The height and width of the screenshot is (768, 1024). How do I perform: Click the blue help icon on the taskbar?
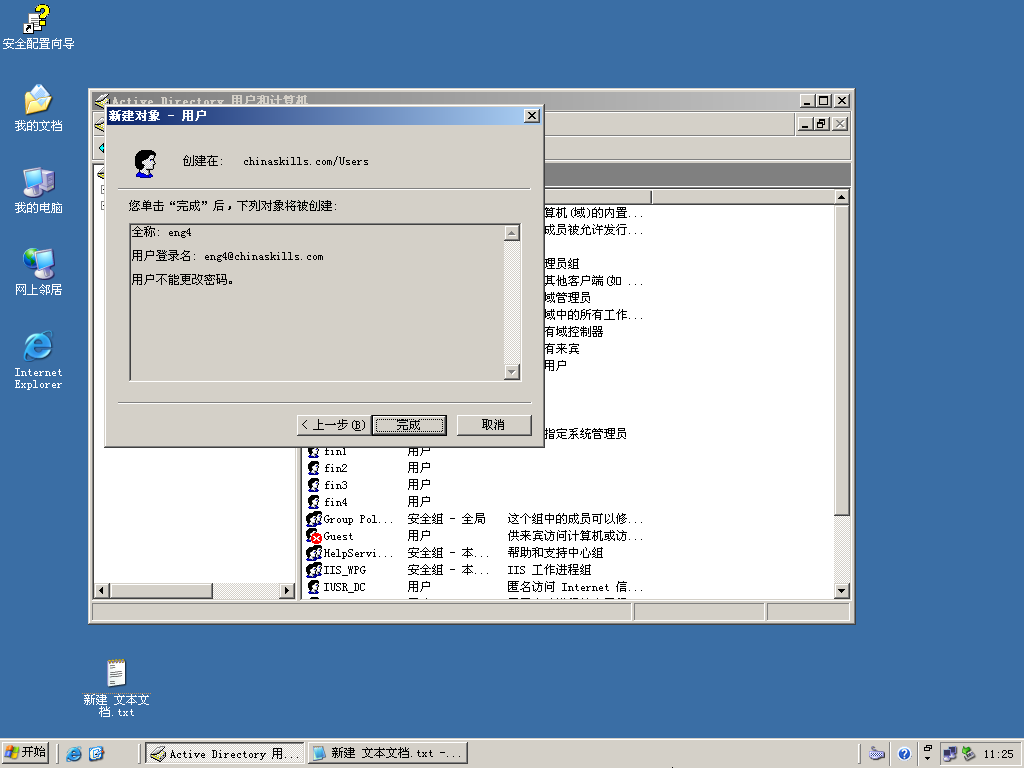904,754
